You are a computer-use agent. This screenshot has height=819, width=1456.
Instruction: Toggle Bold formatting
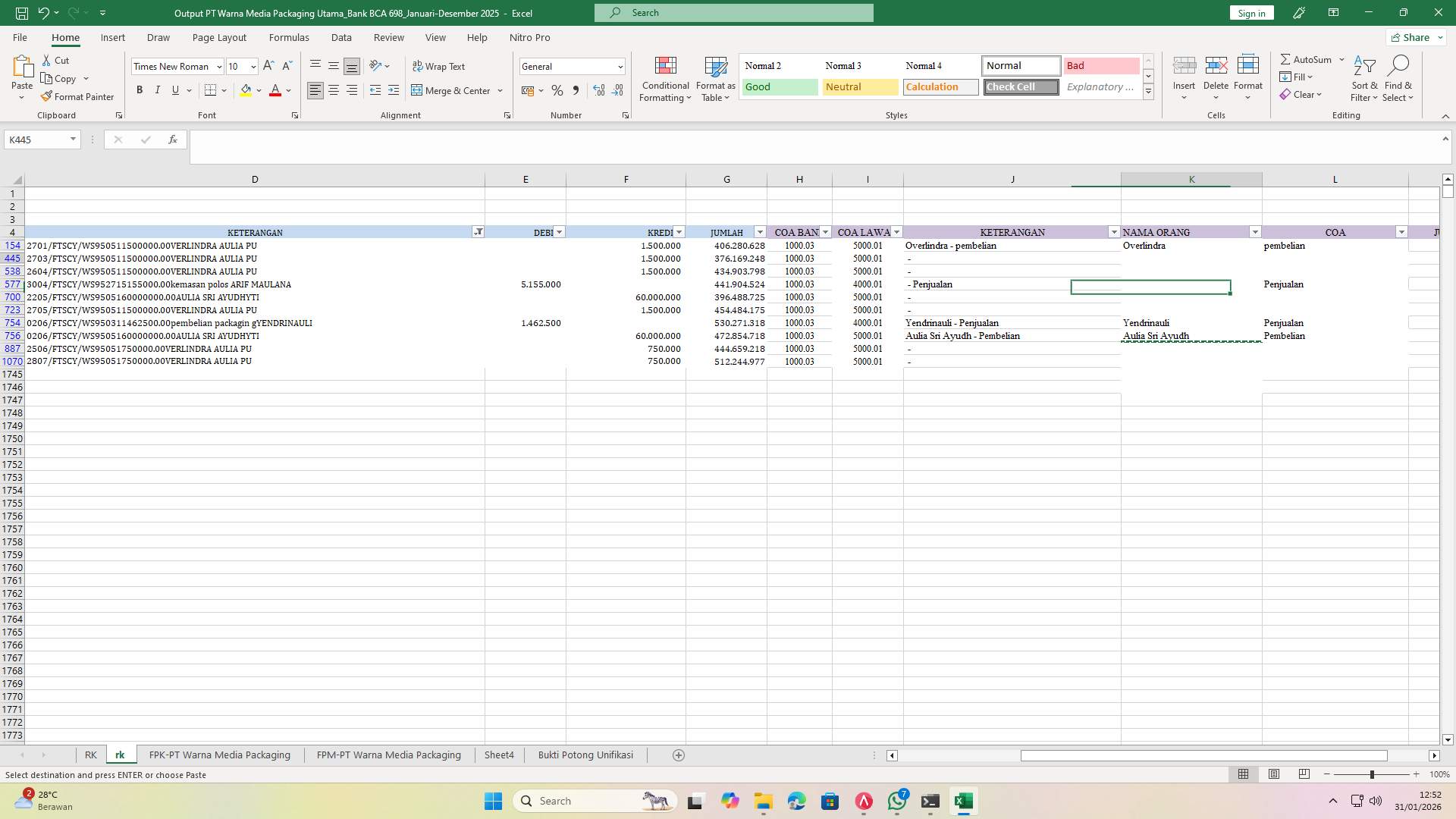[x=140, y=90]
